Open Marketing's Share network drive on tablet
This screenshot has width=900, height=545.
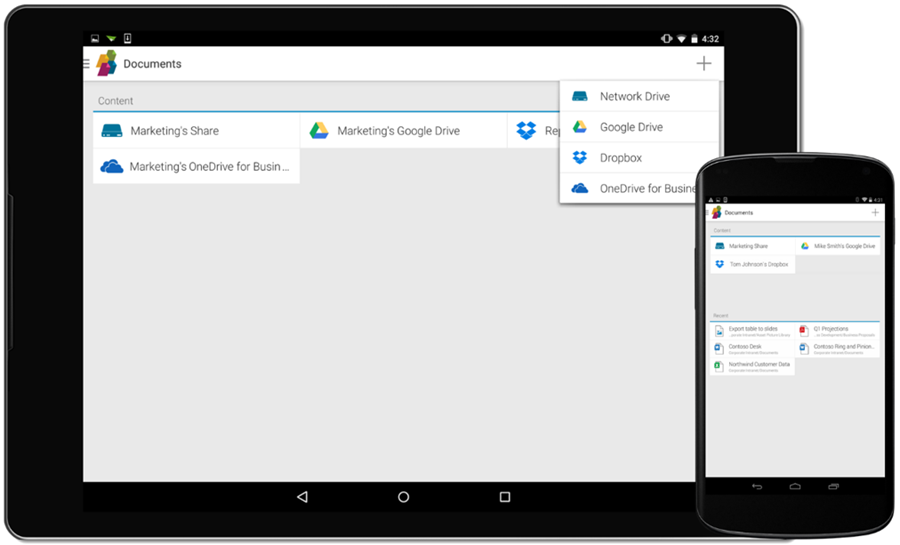coord(196,131)
